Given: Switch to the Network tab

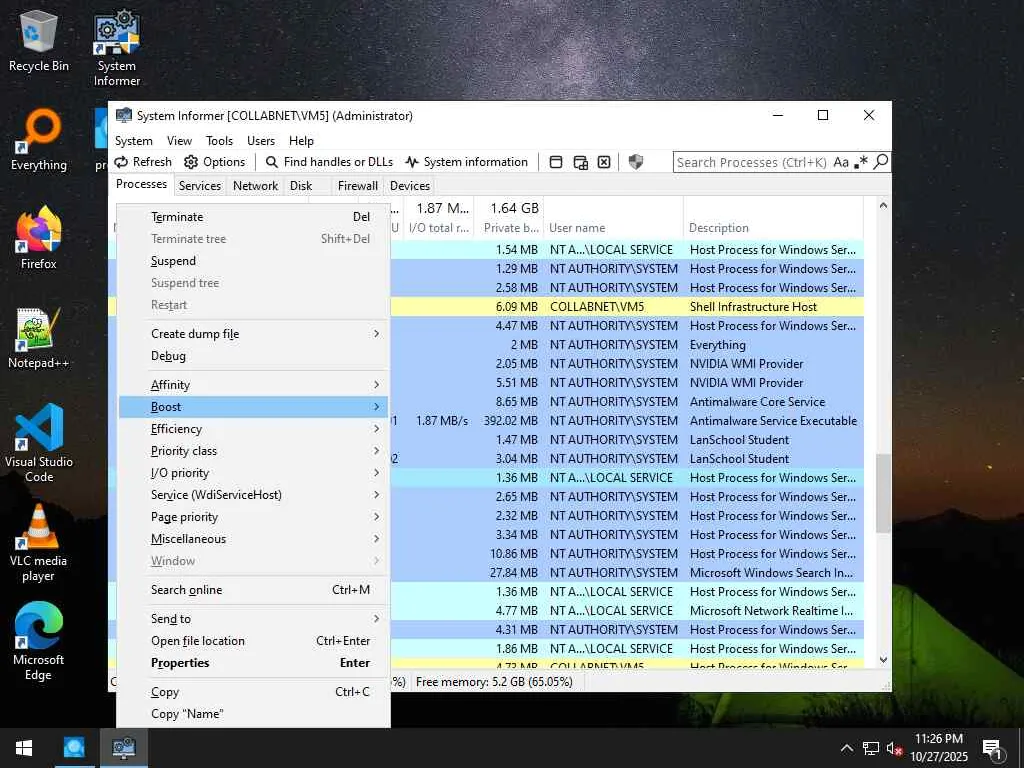Looking at the screenshot, I should (255, 185).
